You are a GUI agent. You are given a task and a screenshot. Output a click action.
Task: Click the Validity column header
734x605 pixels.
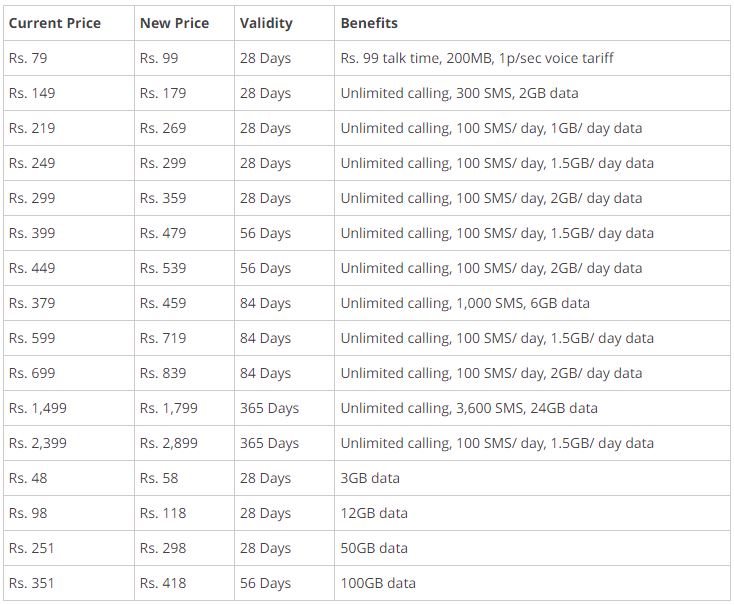coord(266,23)
